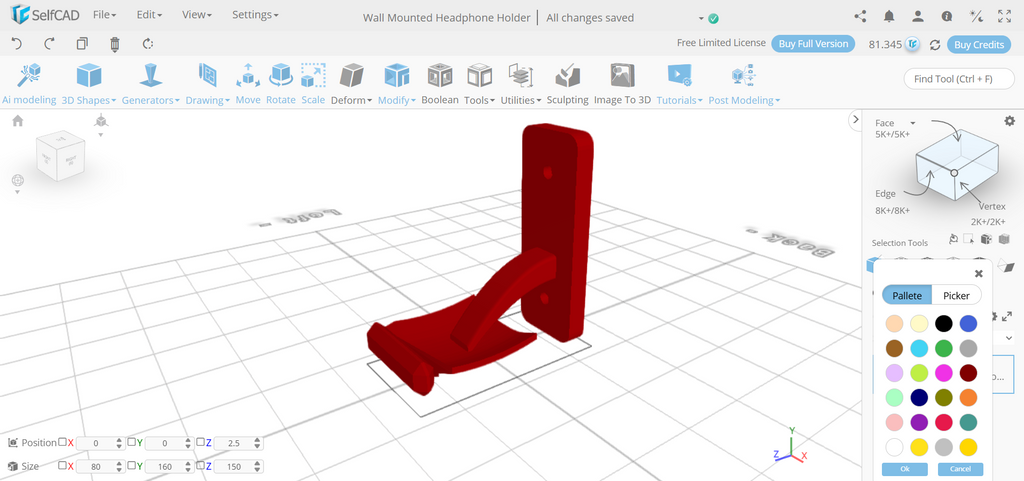Confirm color with Ok button
Viewport: 1024px width, 481px height.
point(904,469)
